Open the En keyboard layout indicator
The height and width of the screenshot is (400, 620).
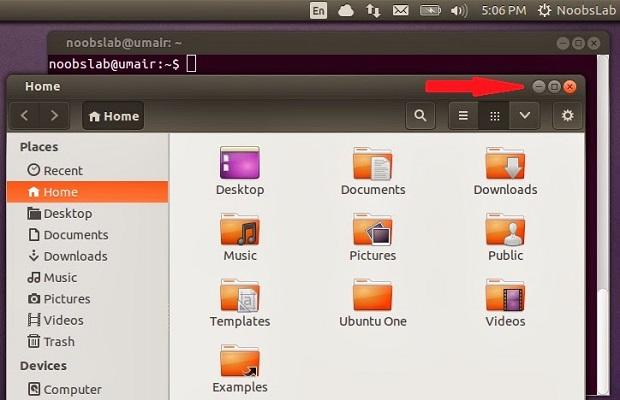tap(318, 11)
